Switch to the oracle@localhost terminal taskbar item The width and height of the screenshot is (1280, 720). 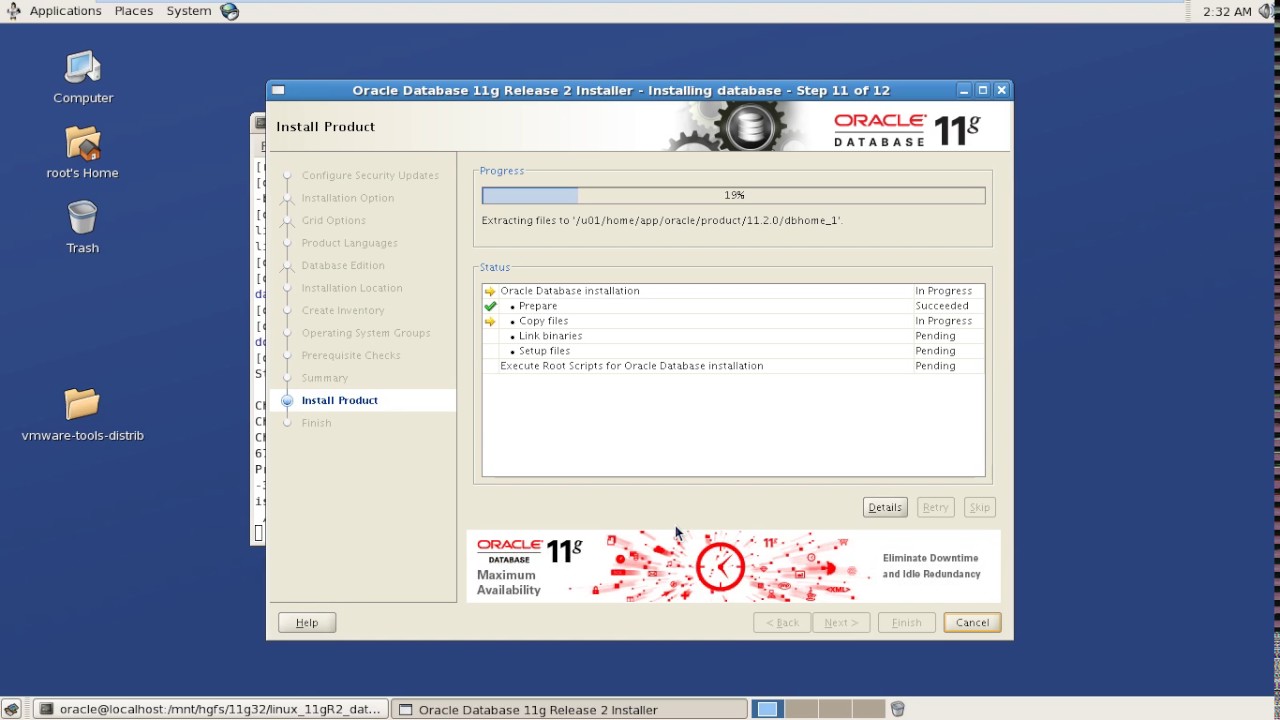pyautogui.click(x=210, y=709)
